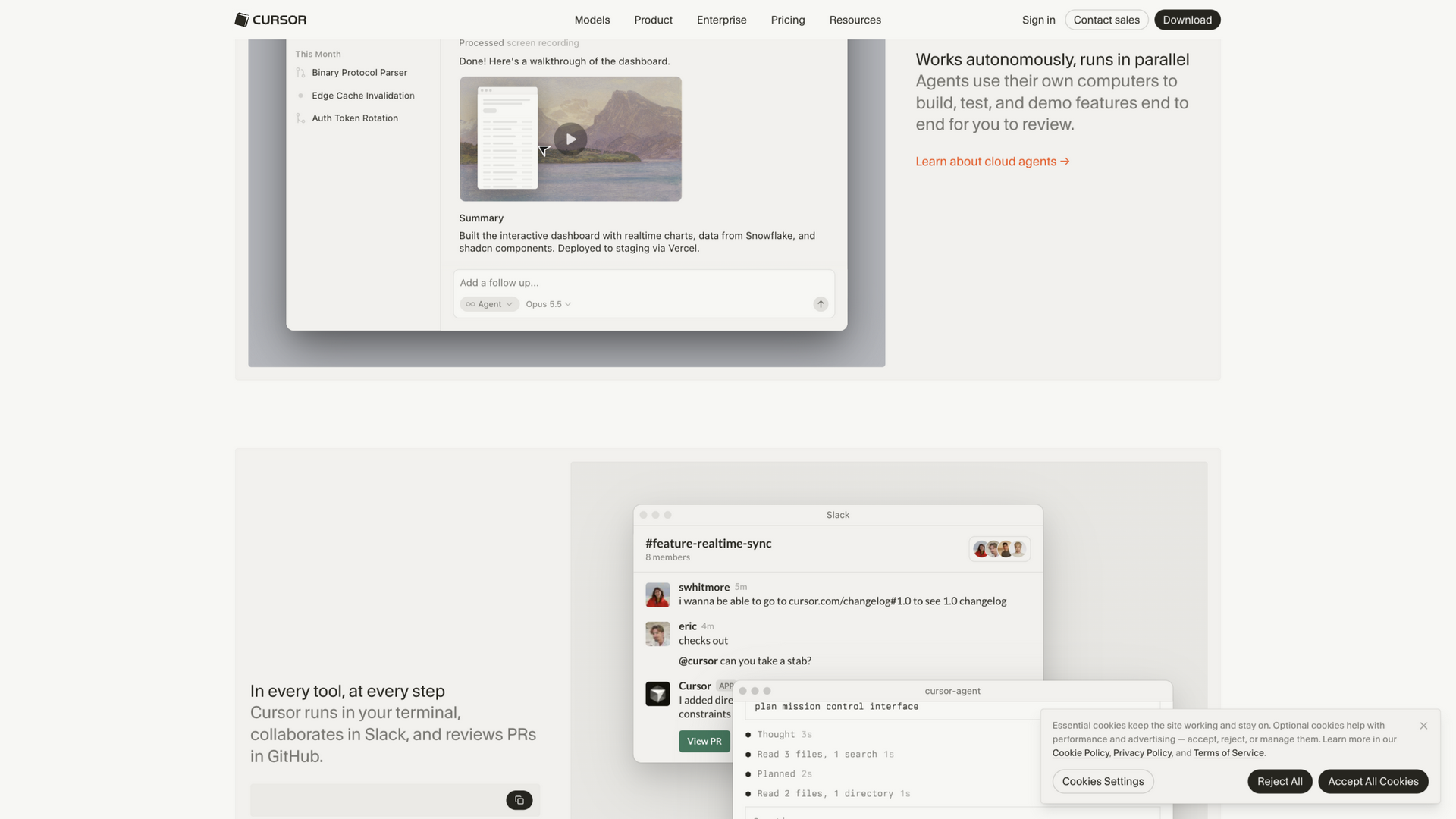Click the status dot beside Edge Cache Invalidation

300,96
